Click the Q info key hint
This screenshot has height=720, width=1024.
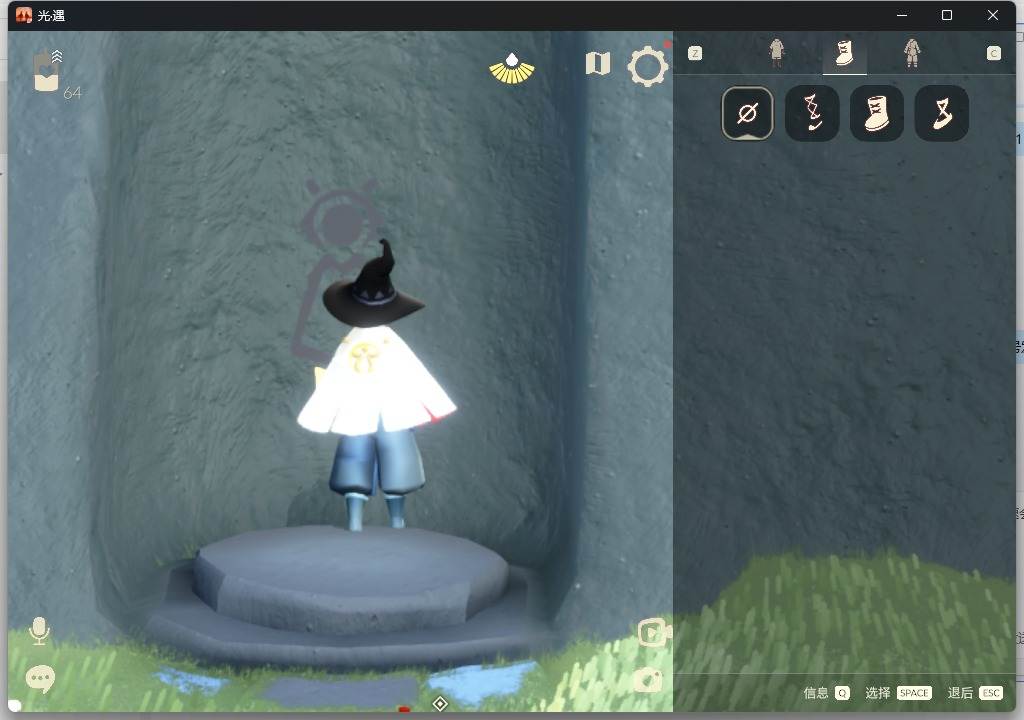click(842, 693)
